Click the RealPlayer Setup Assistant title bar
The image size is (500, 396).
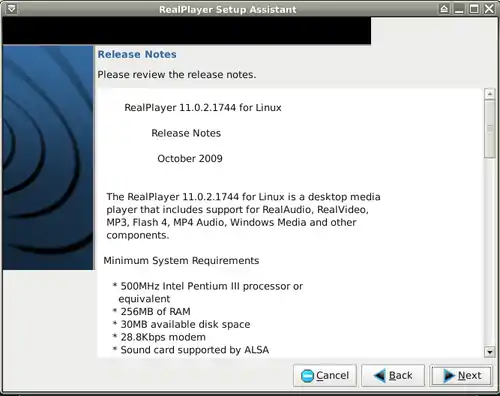(x=227, y=9)
